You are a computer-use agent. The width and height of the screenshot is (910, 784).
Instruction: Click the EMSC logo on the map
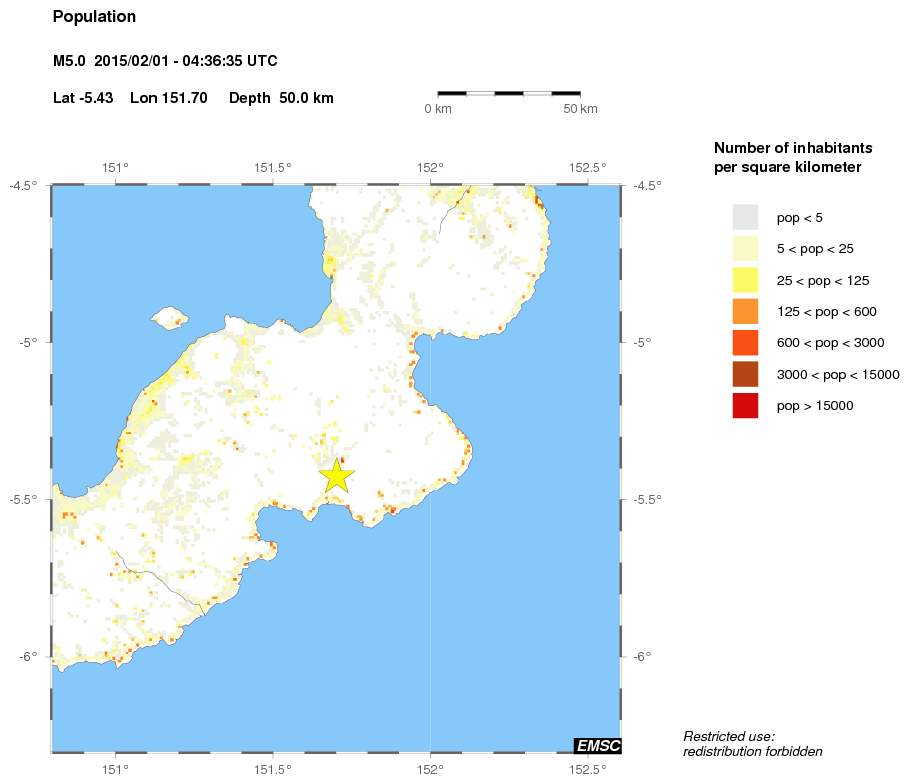598,745
